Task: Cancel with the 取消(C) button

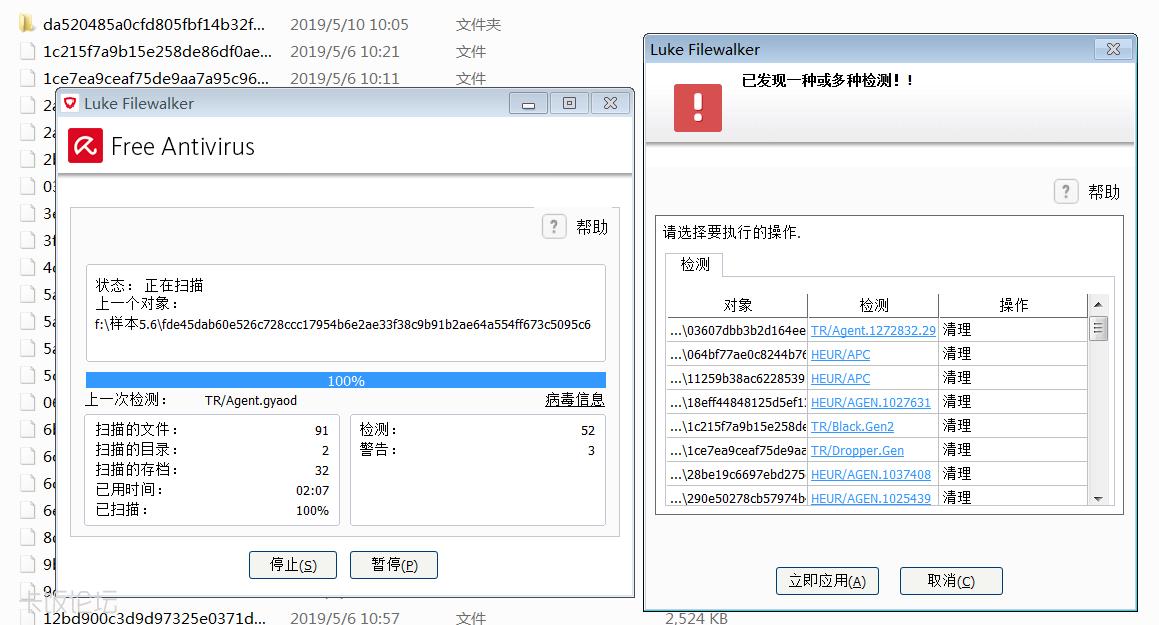Action: coord(950,581)
